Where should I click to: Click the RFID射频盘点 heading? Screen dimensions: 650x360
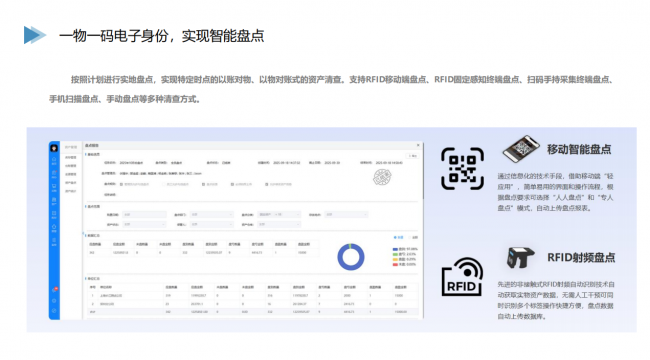click(x=581, y=258)
